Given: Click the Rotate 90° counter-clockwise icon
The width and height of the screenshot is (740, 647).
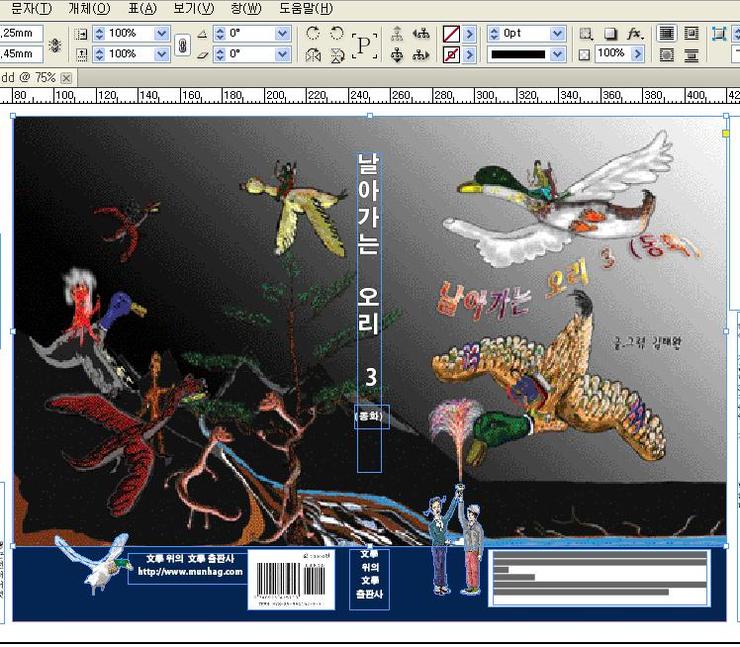Looking at the screenshot, I should pos(337,33).
